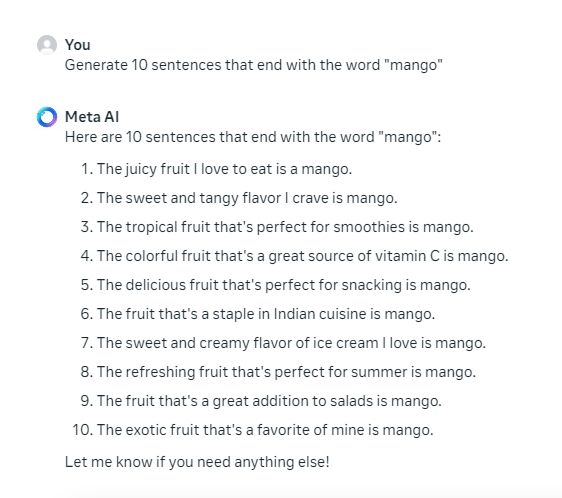Click 'Let me know if you need anything else!'
The width and height of the screenshot is (562, 498).
click(197, 462)
